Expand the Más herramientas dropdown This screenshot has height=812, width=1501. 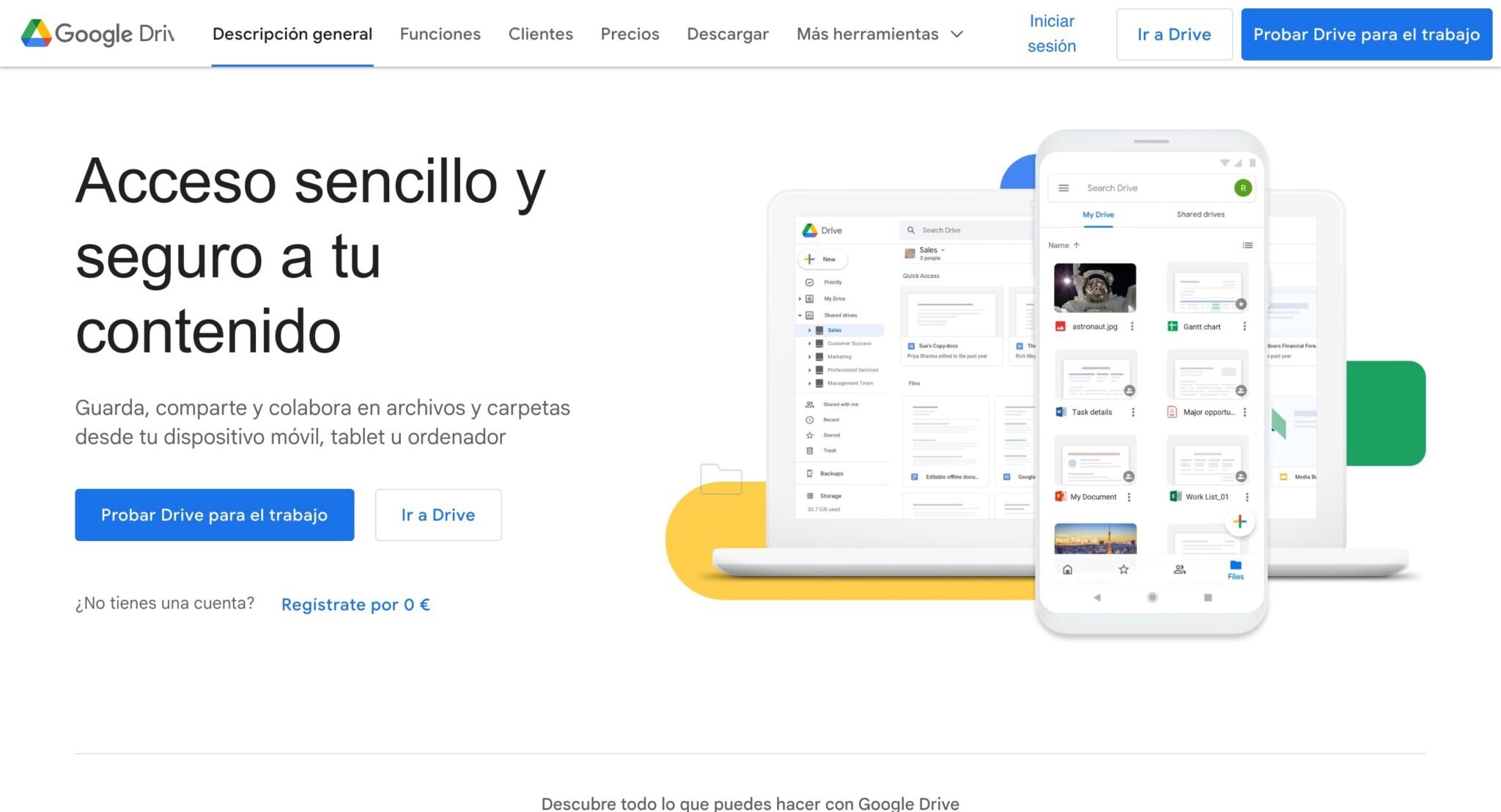(x=879, y=34)
